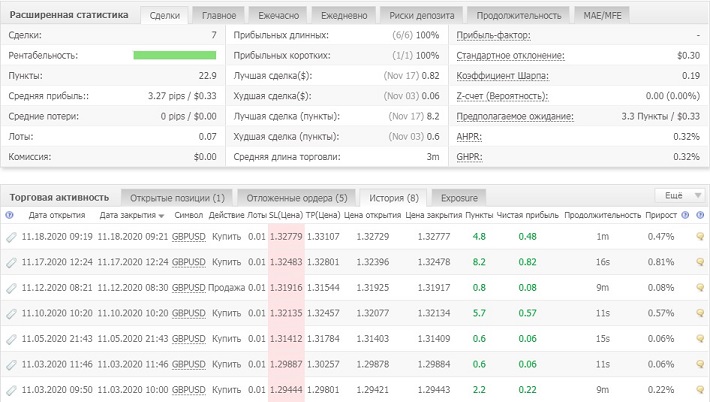Select closing price 1.29443 cell
The height and width of the screenshot is (402, 710).
click(x=434, y=390)
